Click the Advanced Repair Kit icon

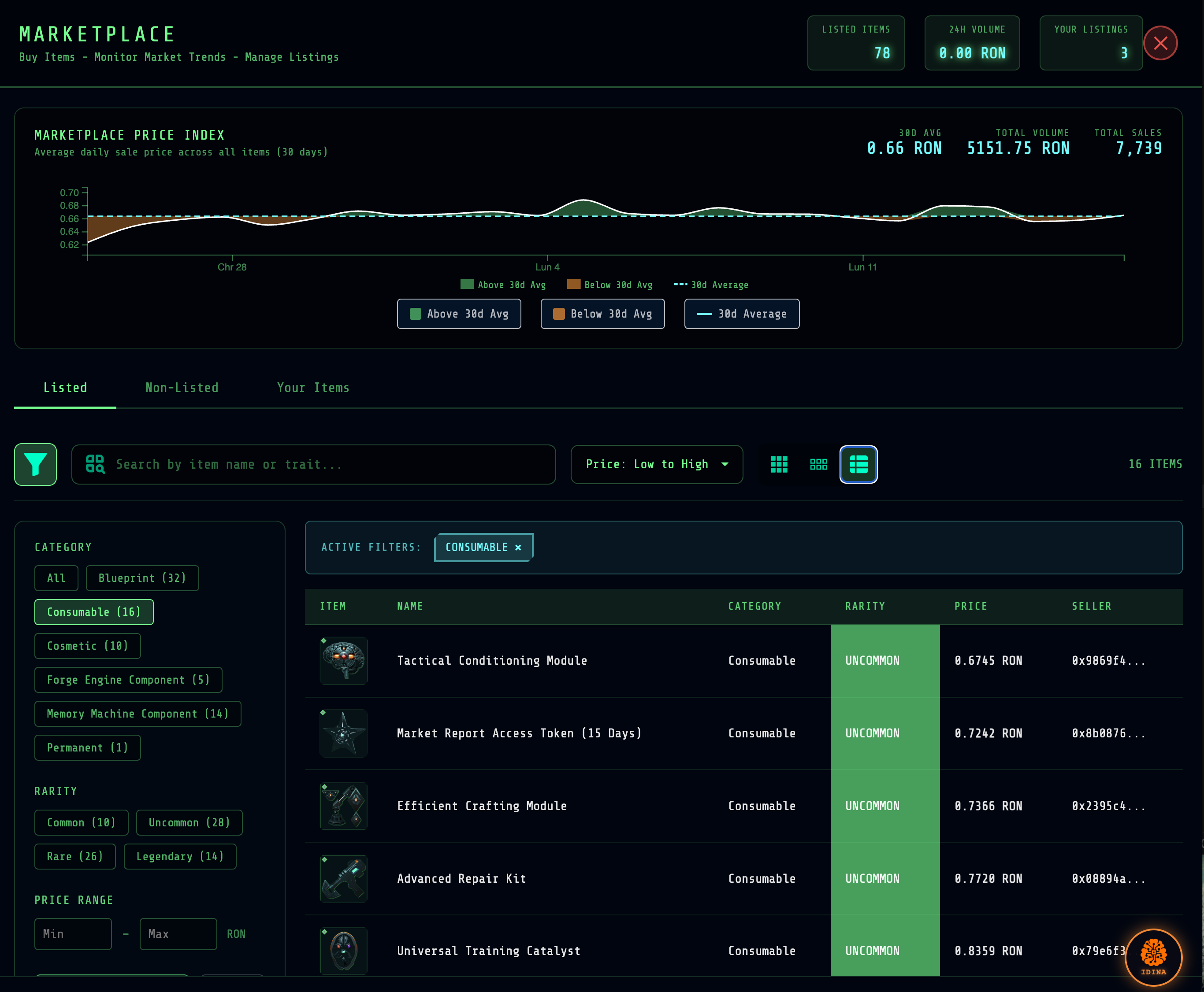pyautogui.click(x=344, y=878)
